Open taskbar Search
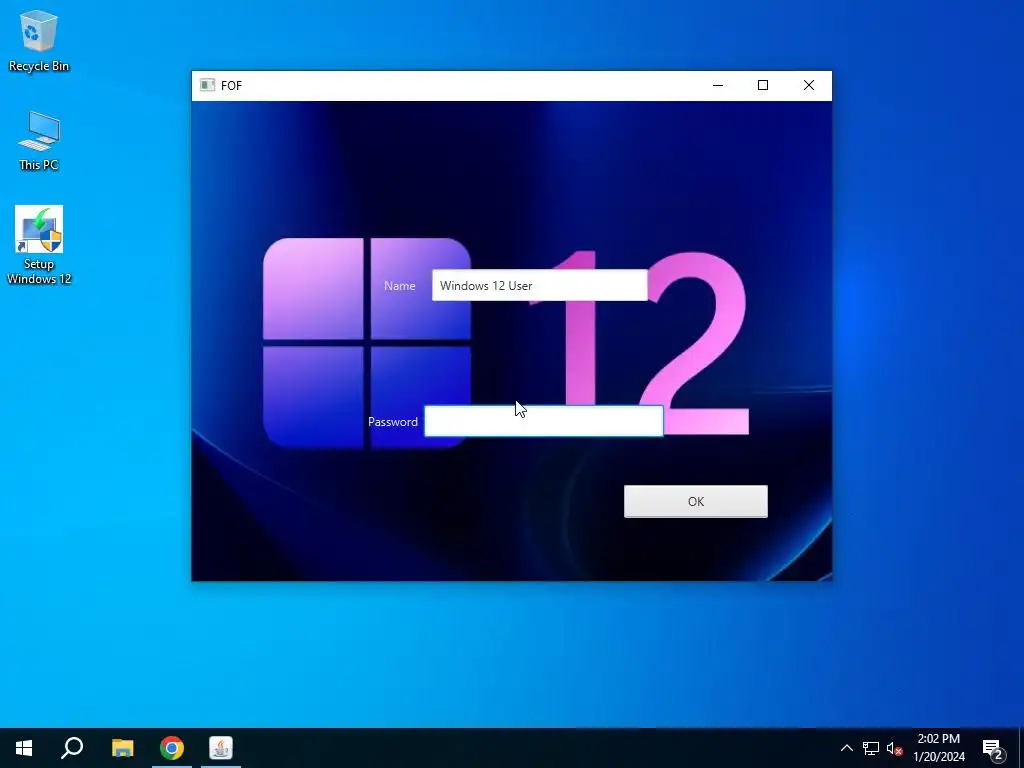 coord(72,748)
